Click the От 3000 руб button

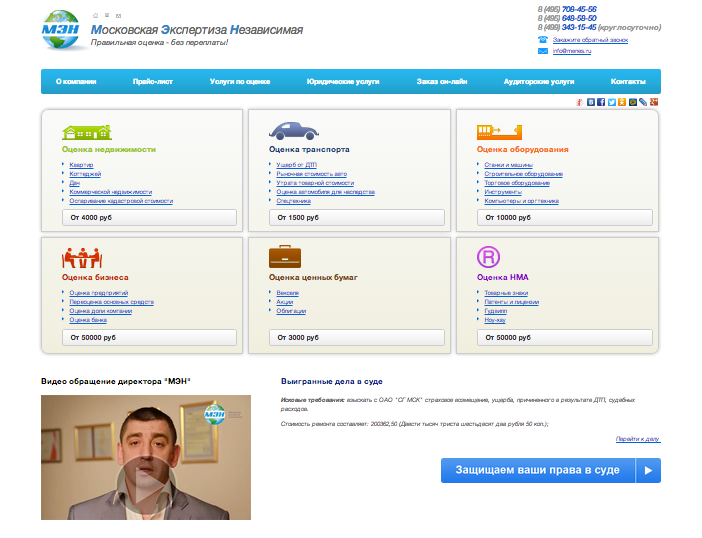click(x=357, y=337)
